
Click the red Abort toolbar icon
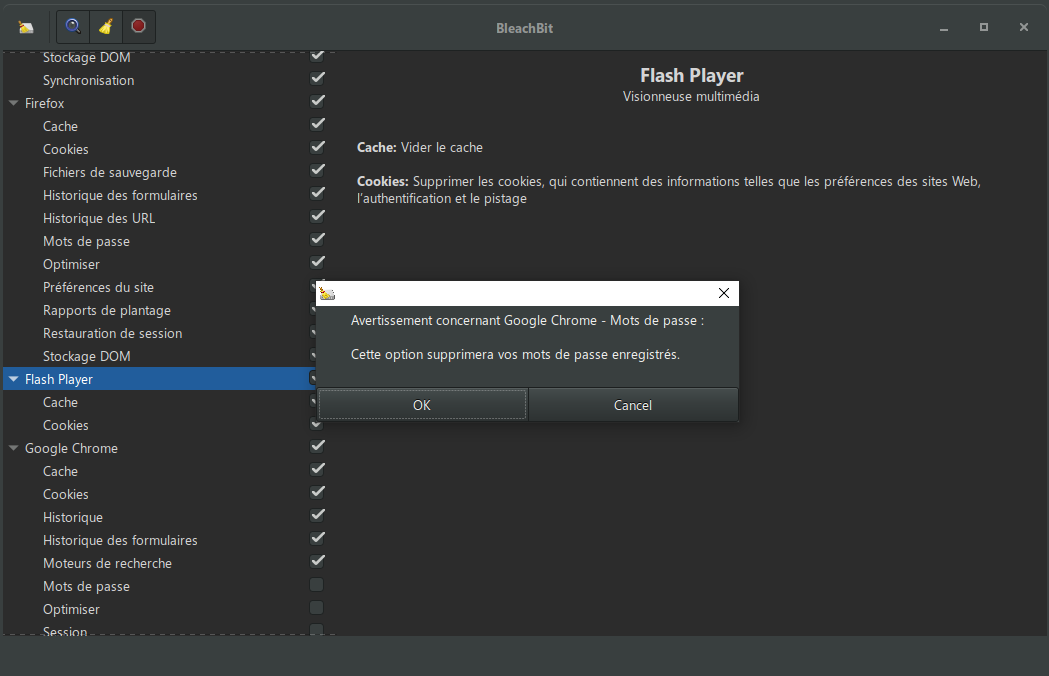point(138,26)
